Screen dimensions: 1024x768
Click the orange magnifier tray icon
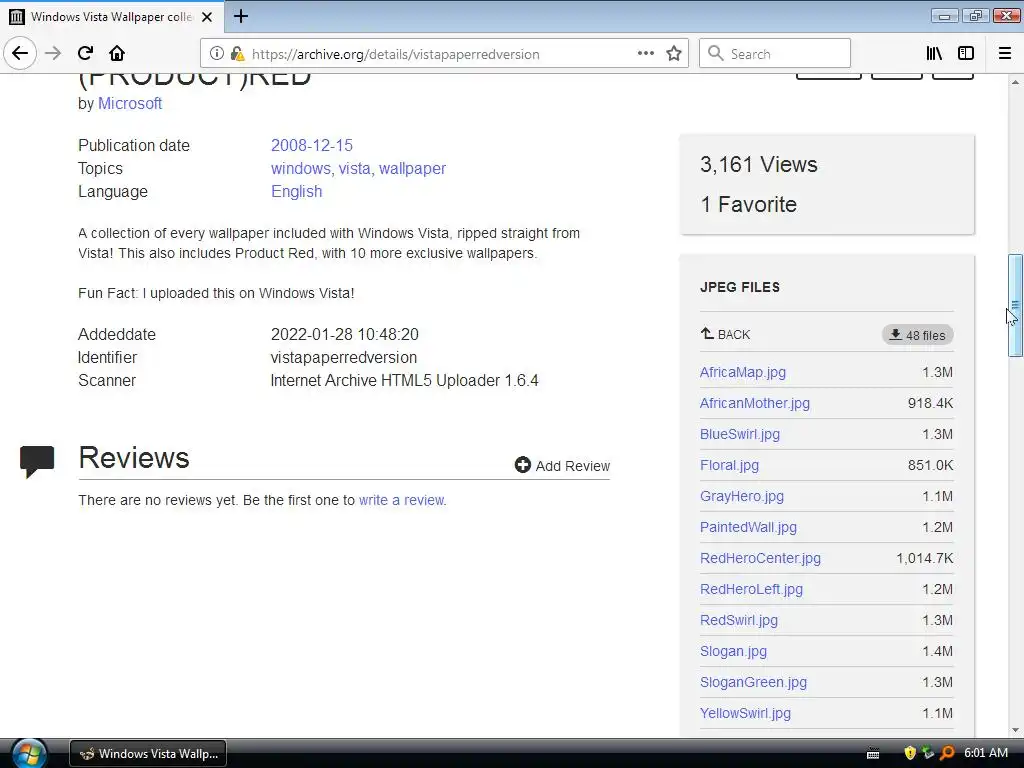(x=947, y=753)
